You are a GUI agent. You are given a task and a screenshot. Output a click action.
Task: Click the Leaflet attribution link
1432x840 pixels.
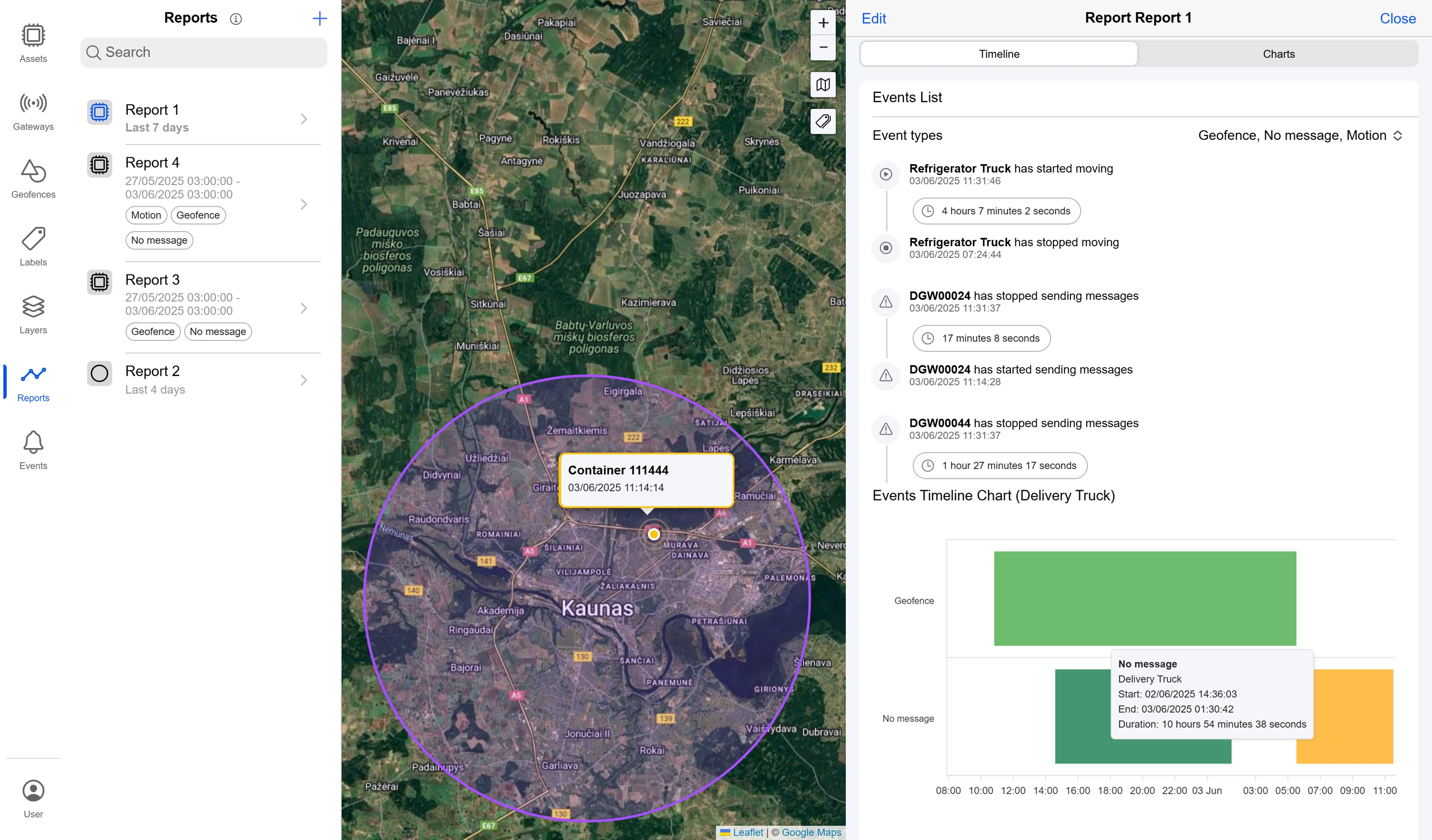pyautogui.click(x=747, y=832)
